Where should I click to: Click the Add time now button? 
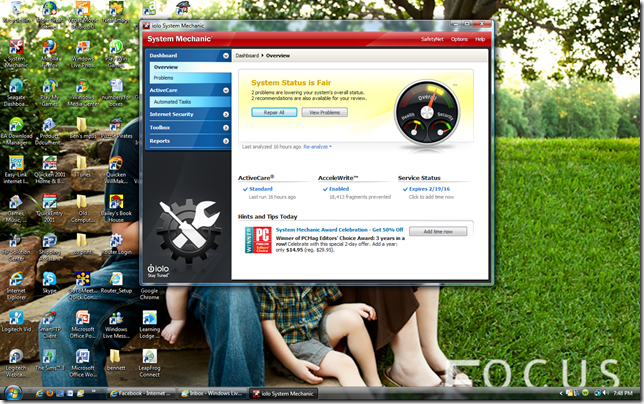(438, 232)
